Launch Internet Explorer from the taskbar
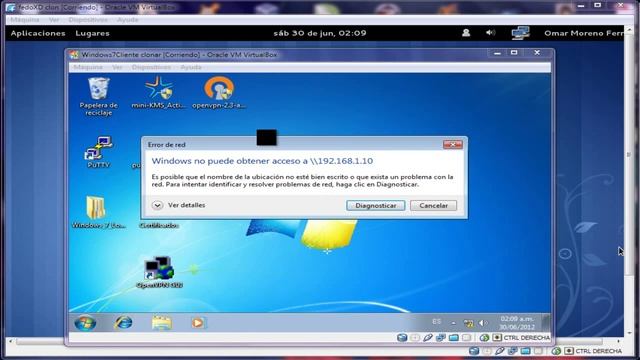 pos(123,322)
